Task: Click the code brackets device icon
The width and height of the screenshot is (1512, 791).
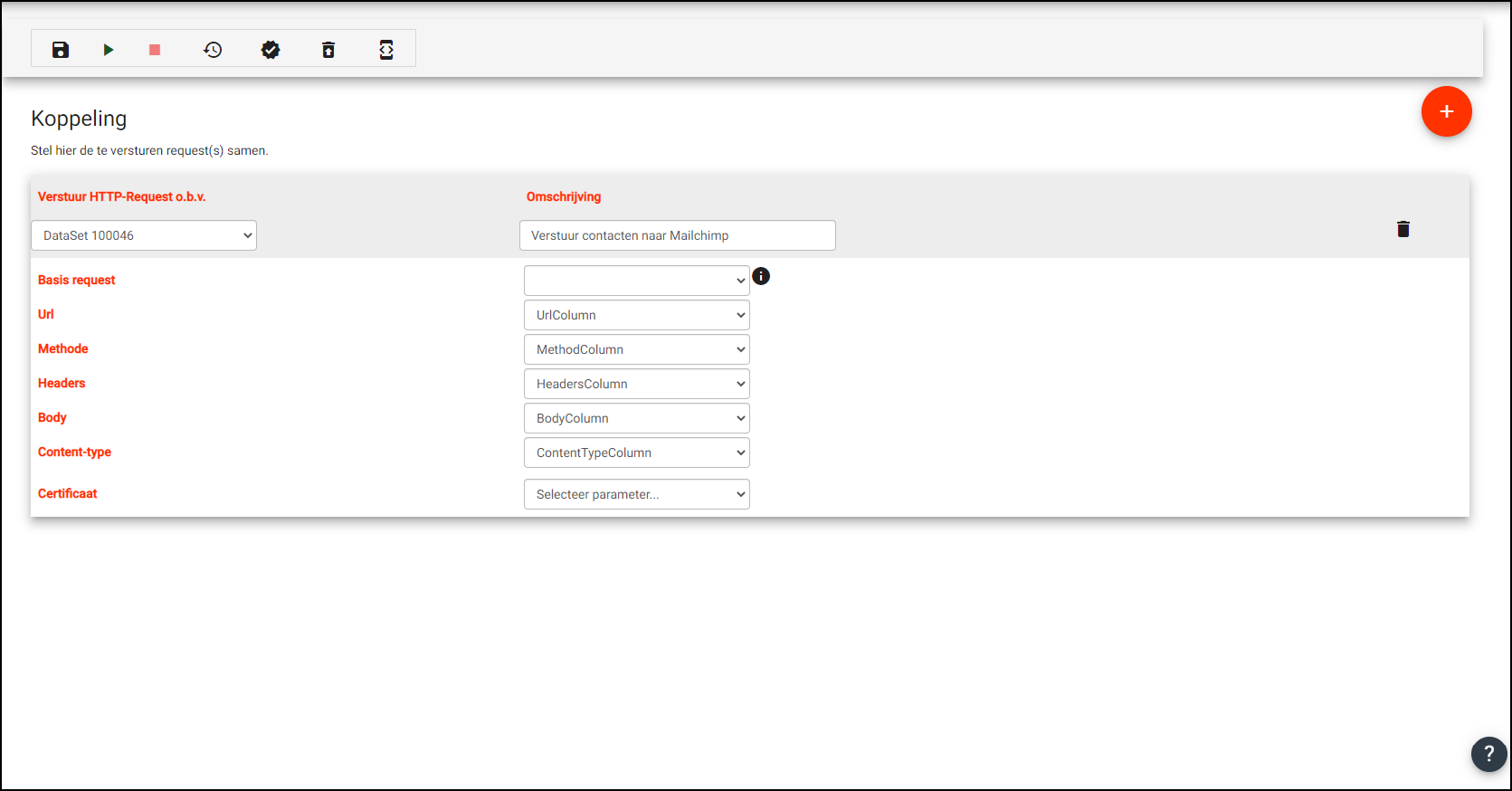Action: [x=386, y=50]
